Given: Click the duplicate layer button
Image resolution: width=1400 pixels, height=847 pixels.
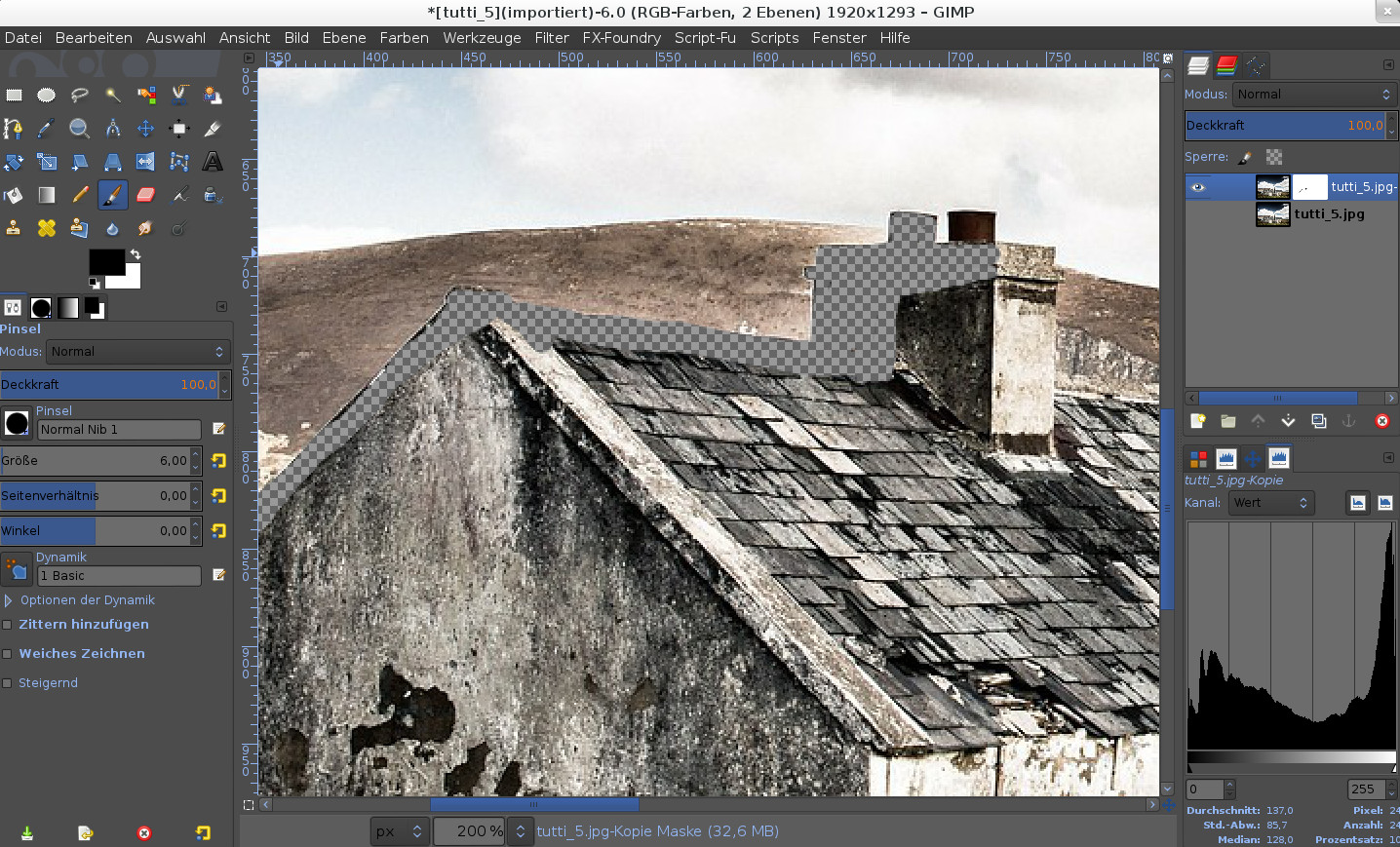Looking at the screenshot, I should coord(1319,421).
